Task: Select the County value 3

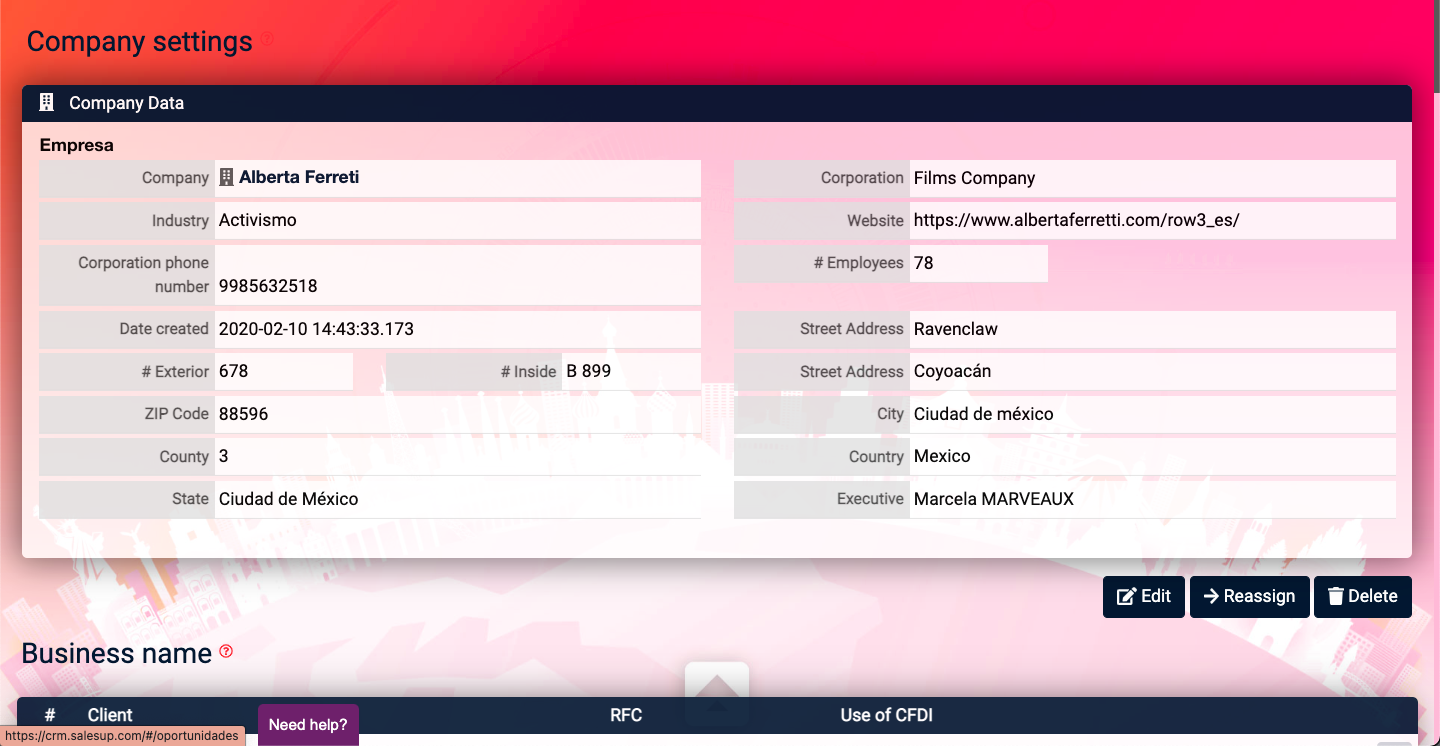Action: tap(224, 456)
